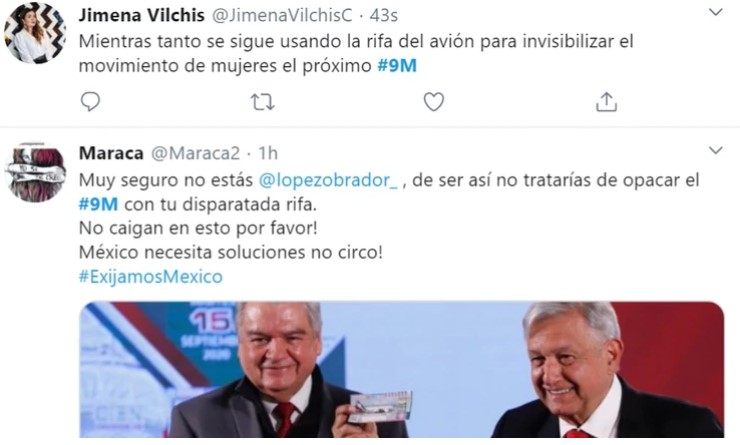740x445 pixels.
Task: Reply to Jimena Vilchis's tweet
Action: (90, 101)
